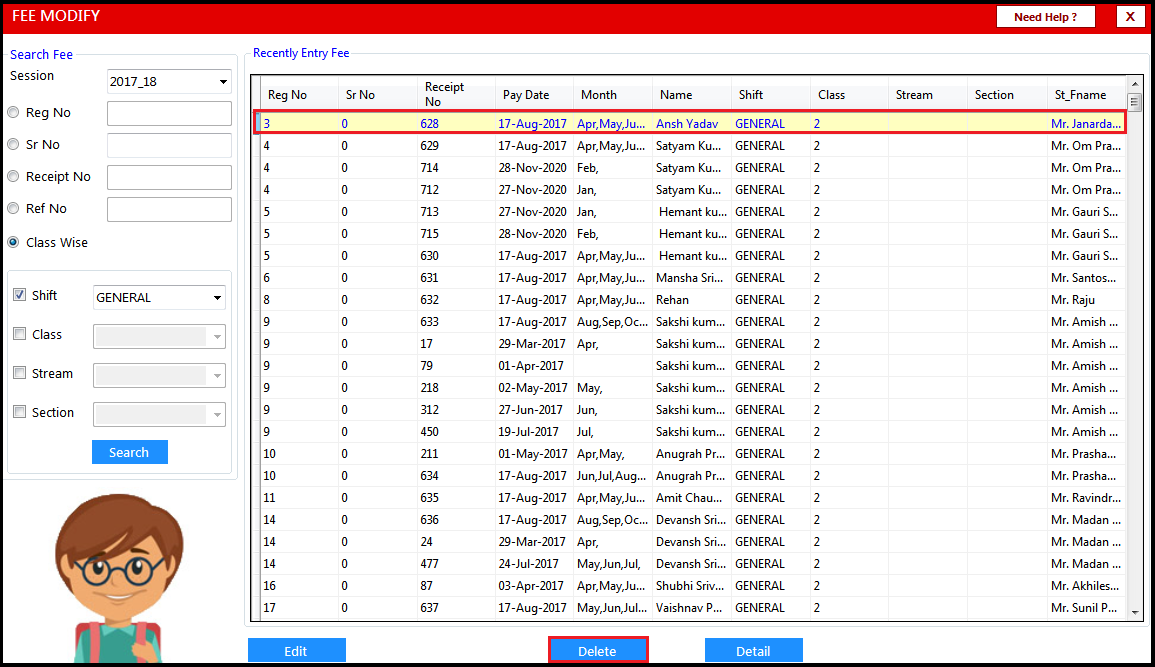Screen dimensions: 1155x667
Task: Click the table scrollbar up arrow
Action: pyautogui.click(x=1134, y=84)
